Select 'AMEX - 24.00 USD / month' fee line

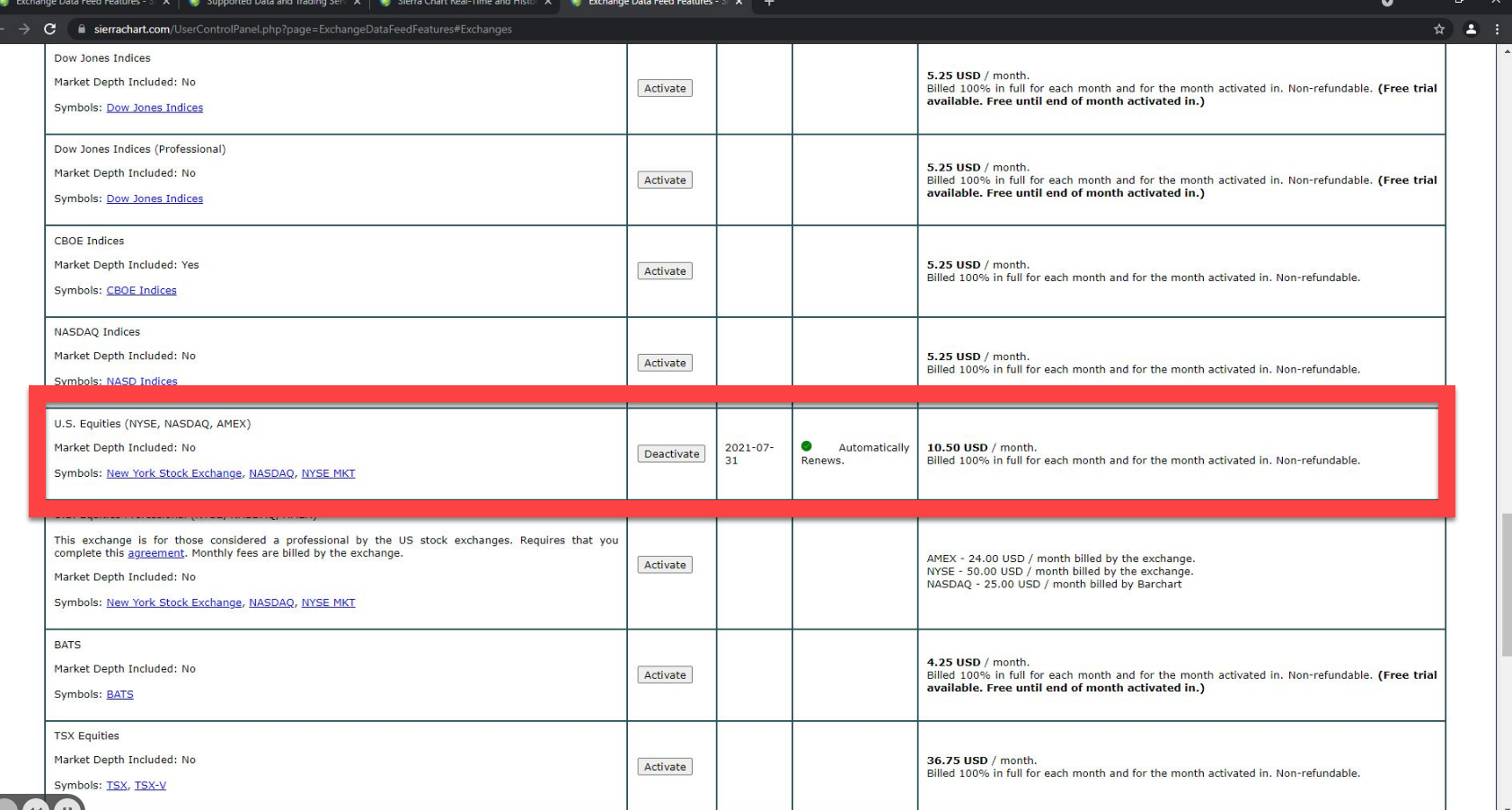point(1061,559)
